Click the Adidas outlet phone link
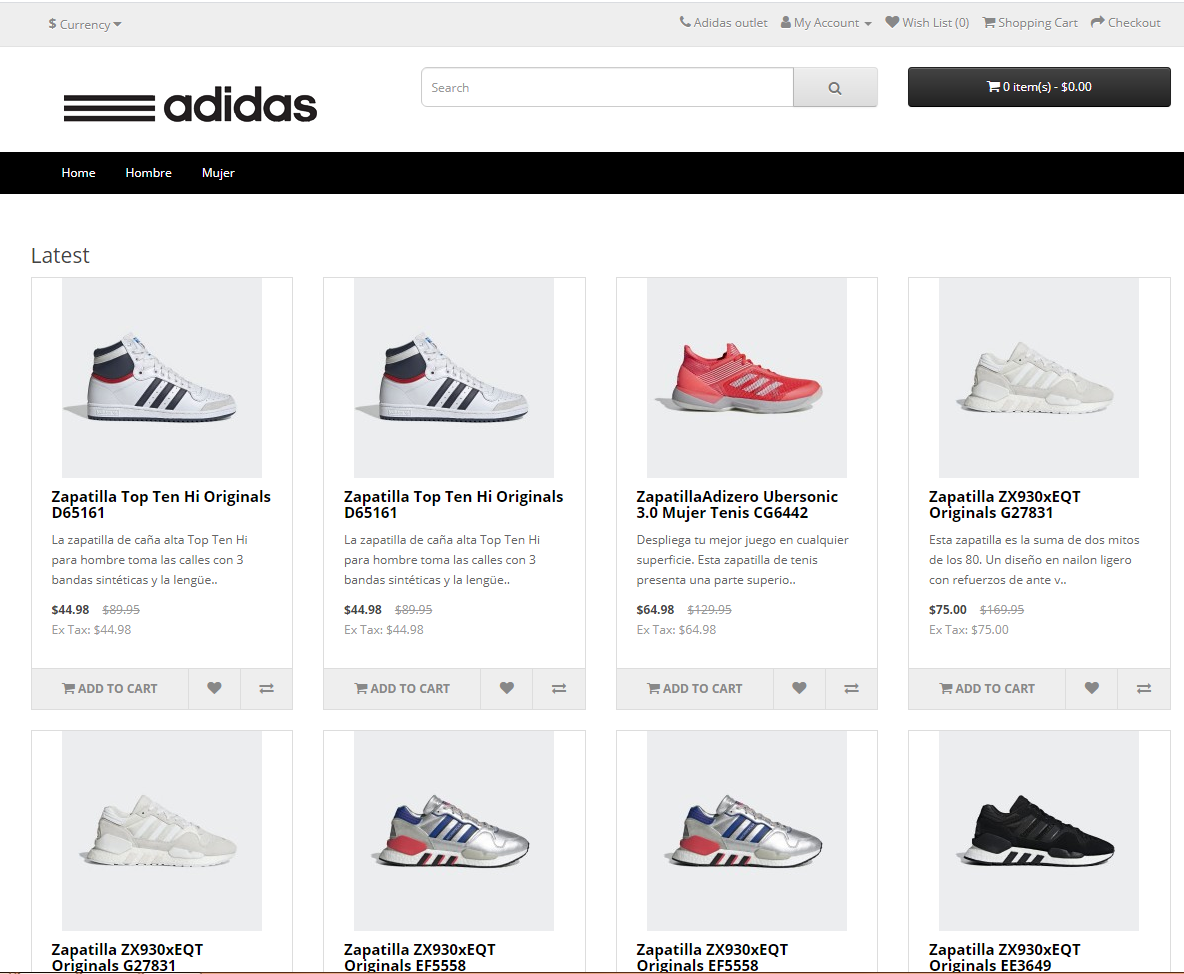 pyautogui.click(x=723, y=23)
